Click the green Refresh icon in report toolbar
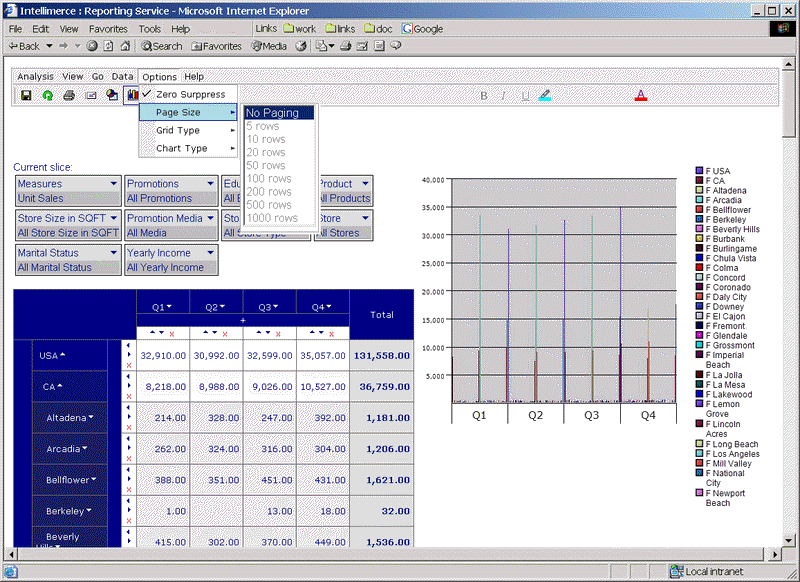The width and height of the screenshot is (800, 582). 47,95
